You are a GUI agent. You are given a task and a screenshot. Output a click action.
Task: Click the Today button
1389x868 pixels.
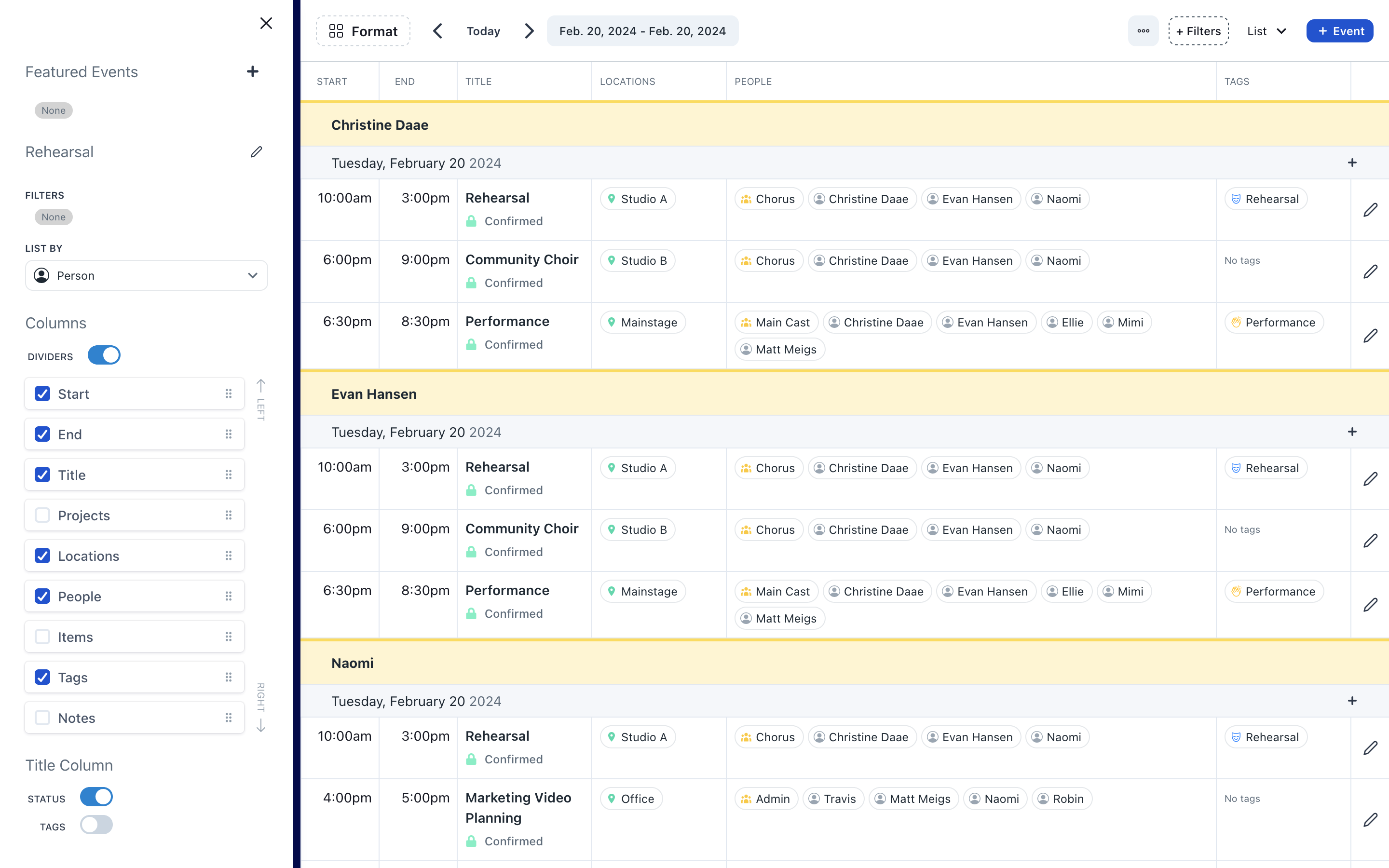[483, 31]
